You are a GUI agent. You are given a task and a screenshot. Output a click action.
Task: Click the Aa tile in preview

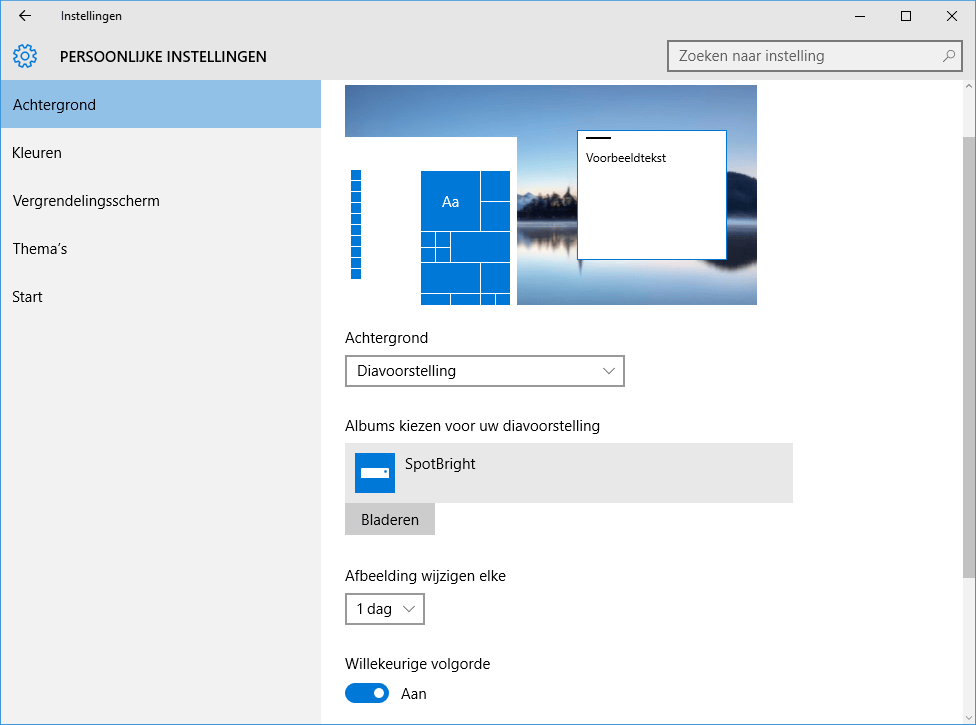pos(450,201)
